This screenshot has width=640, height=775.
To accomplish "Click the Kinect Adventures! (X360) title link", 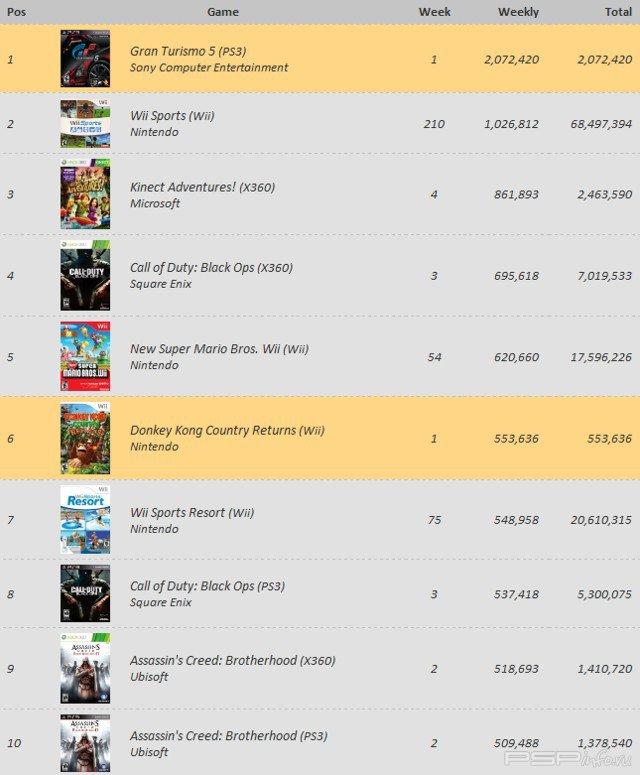I will tap(202, 187).
